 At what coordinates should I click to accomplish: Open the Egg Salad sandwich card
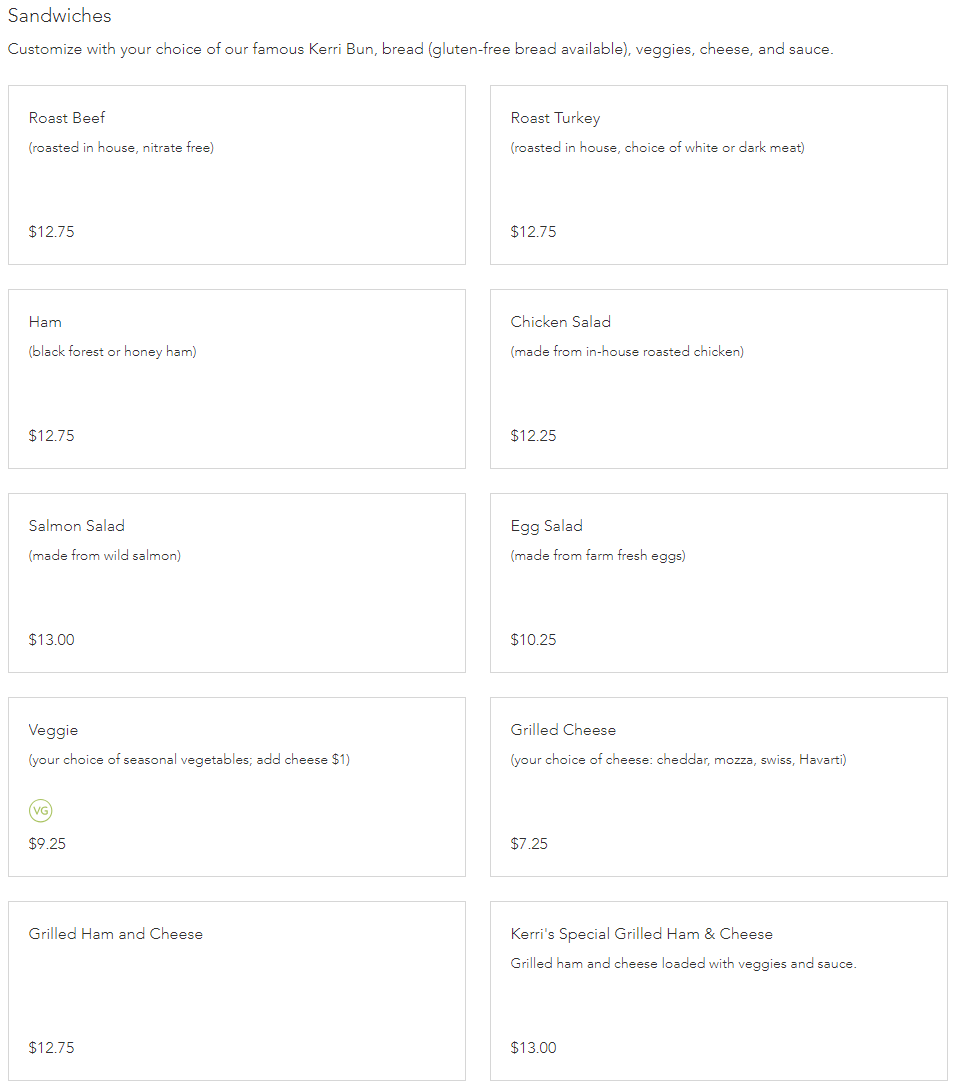coord(719,583)
